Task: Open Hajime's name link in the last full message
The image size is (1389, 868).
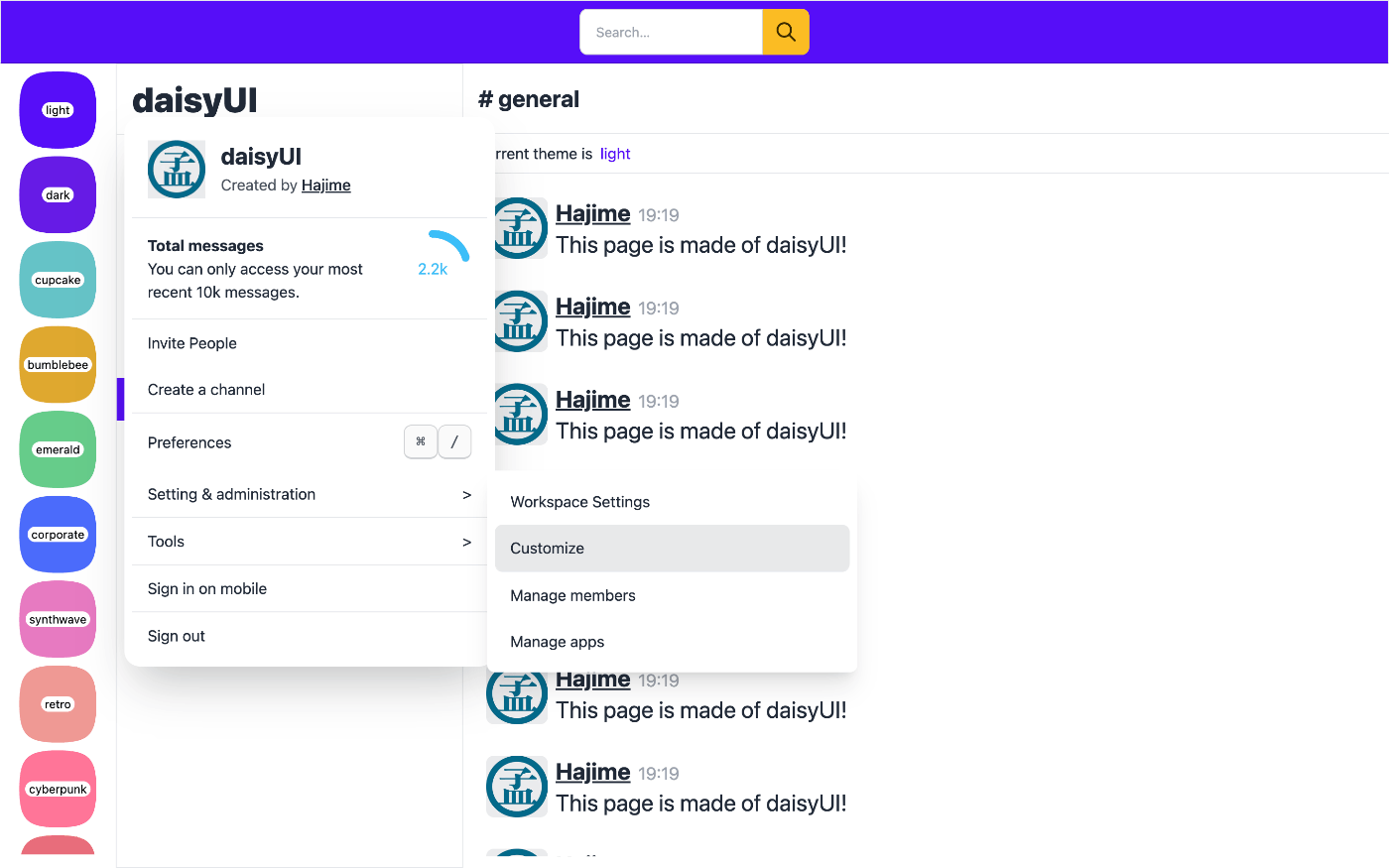Action: click(592, 772)
